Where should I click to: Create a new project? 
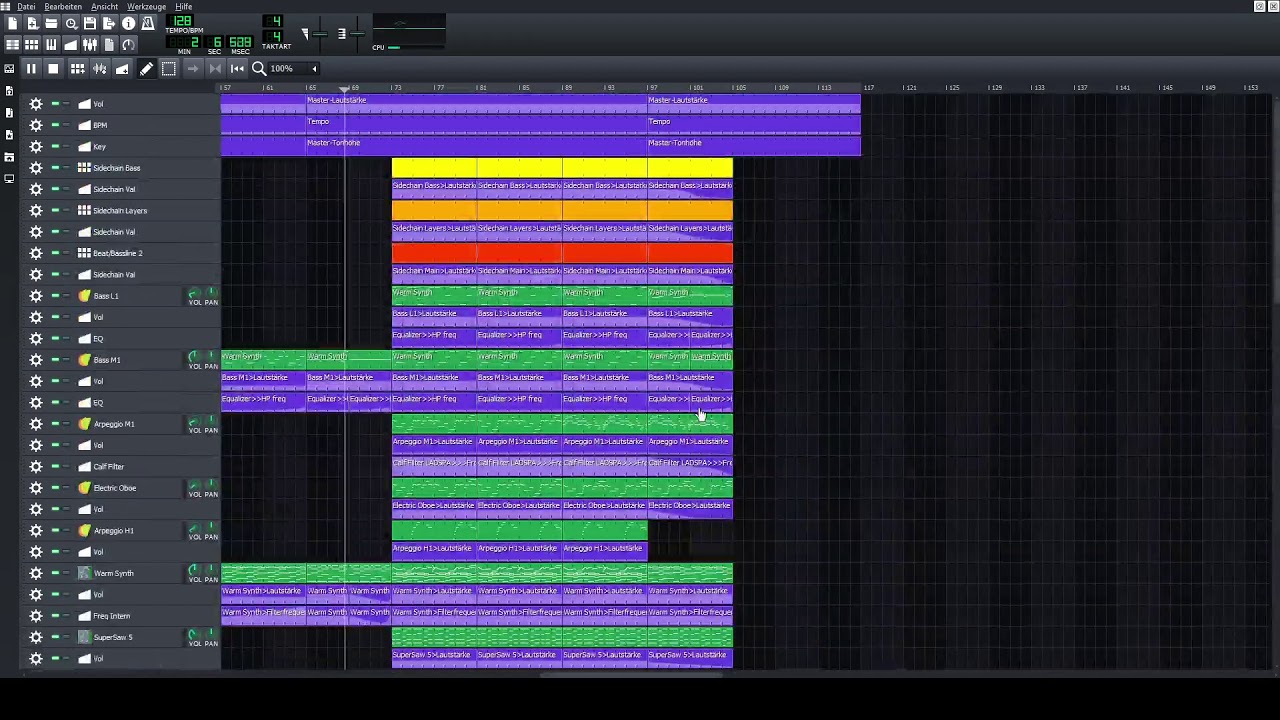(x=12, y=23)
